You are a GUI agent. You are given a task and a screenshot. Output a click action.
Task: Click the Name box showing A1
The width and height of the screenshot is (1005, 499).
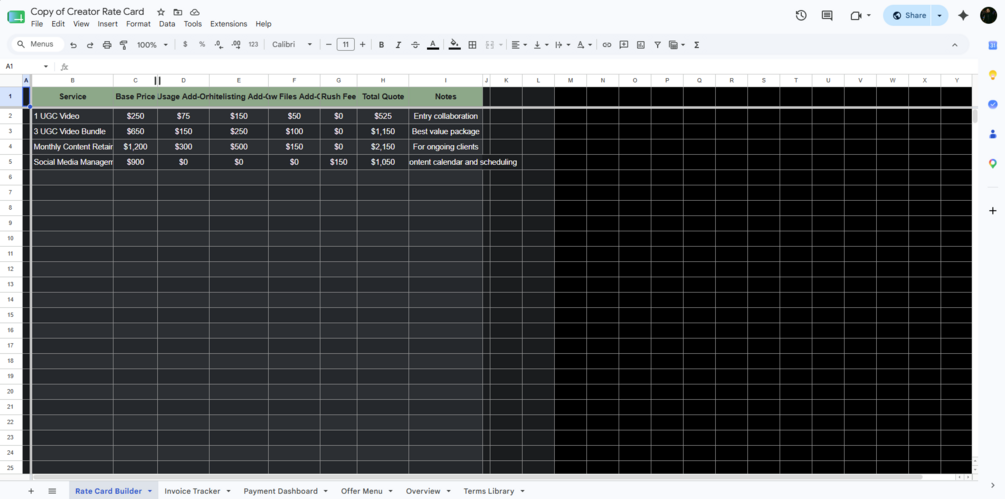[x=26, y=67]
